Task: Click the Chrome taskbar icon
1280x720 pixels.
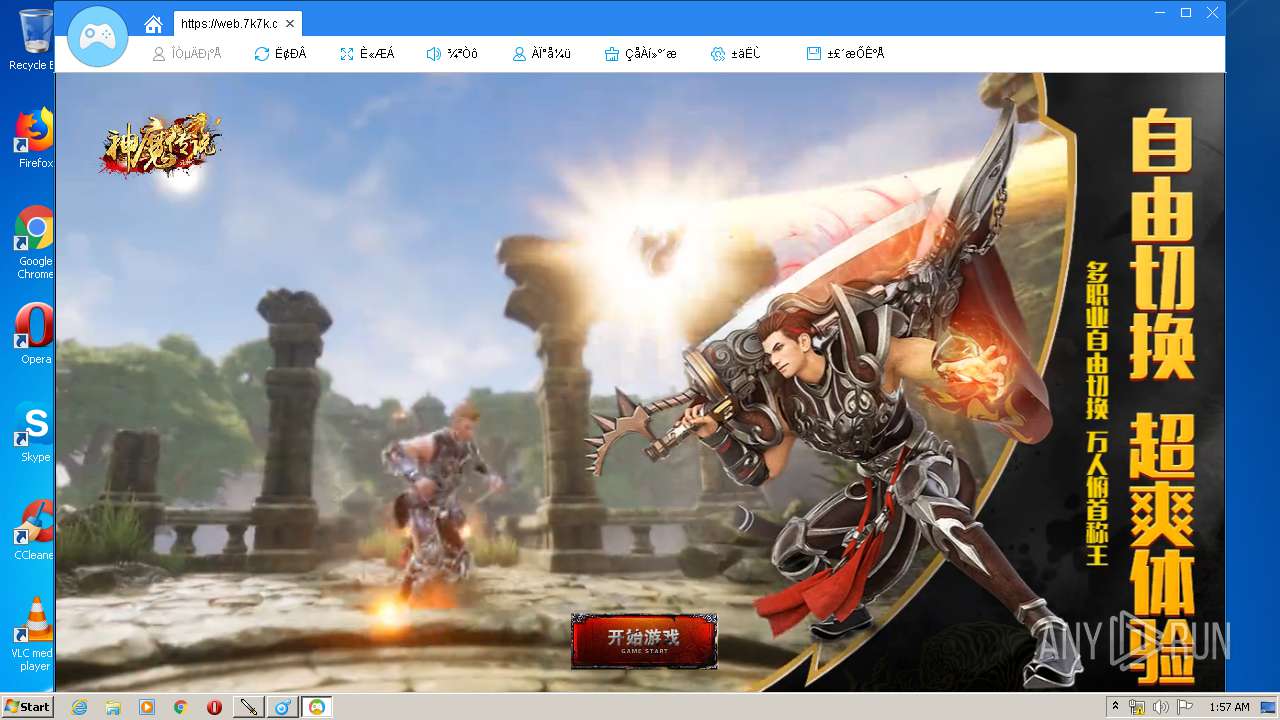Action: [x=181, y=707]
